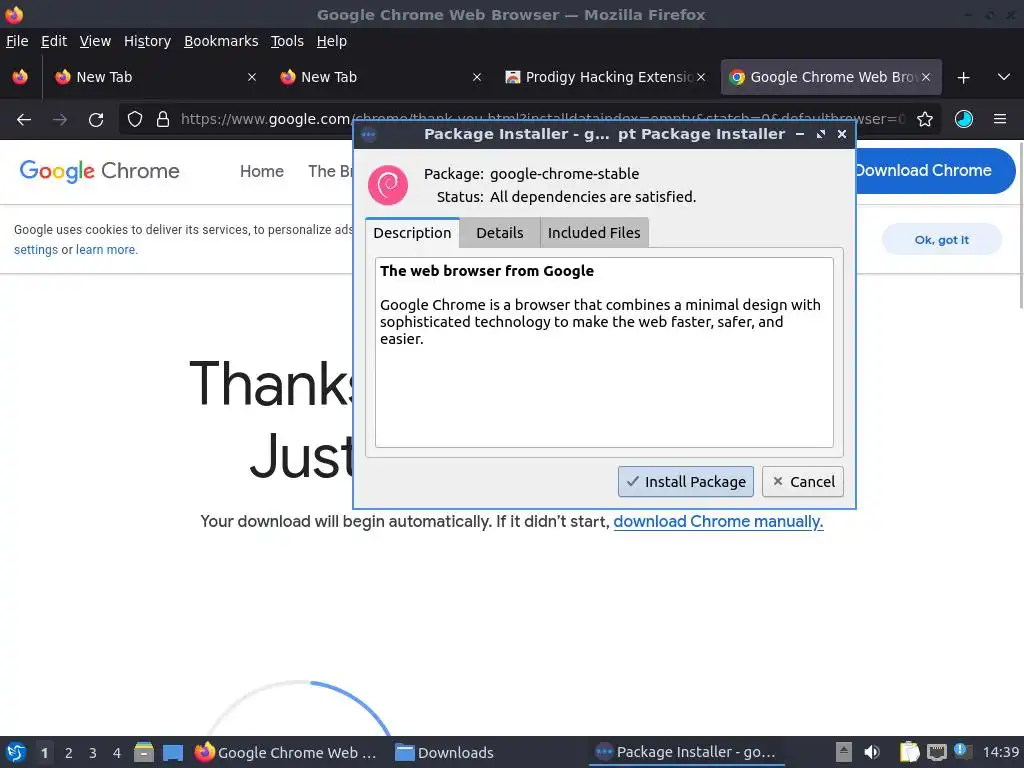Viewport: 1024px width, 768px height.
Task: Open the View menu
Action: point(95,41)
